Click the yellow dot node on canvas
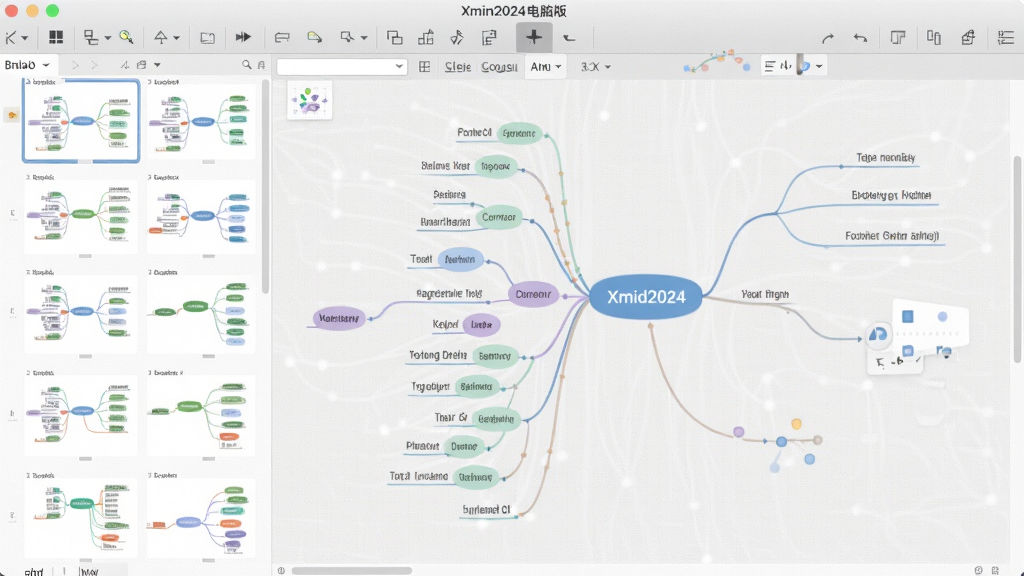The height and width of the screenshot is (576, 1024). [796, 424]
